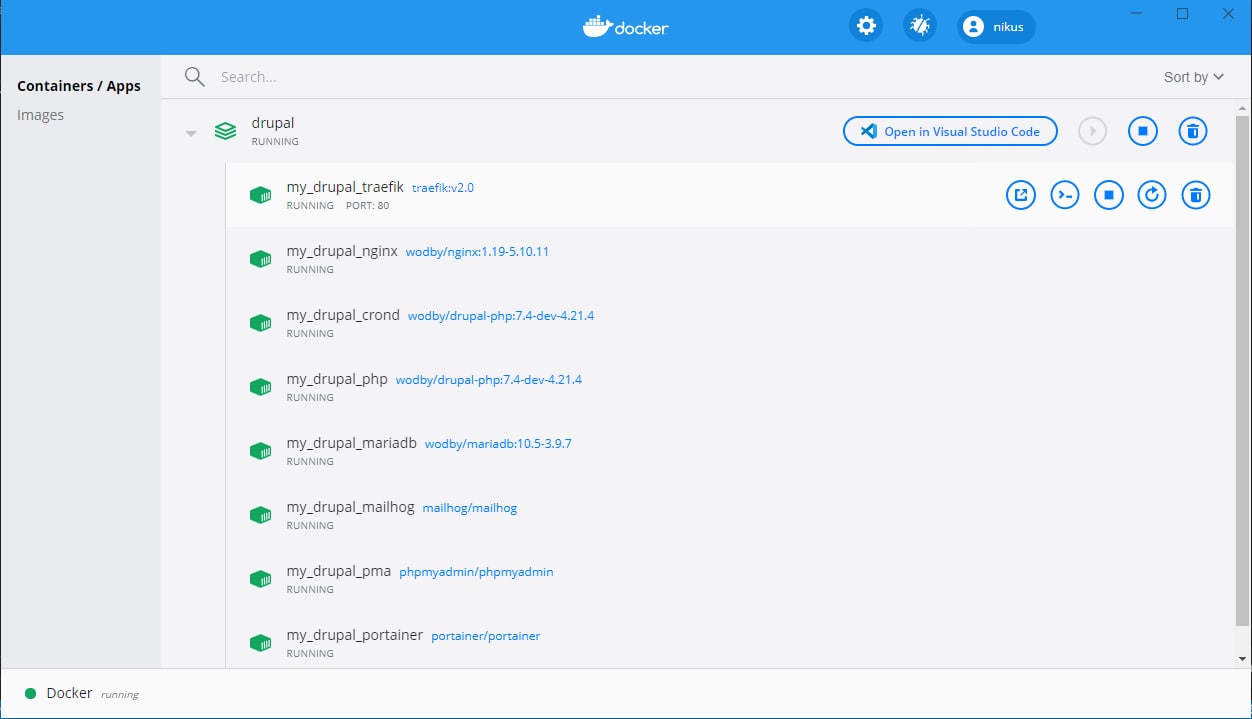Select the my_drupal_crond container name
The image size is (1252, 719).
(343, 315)
